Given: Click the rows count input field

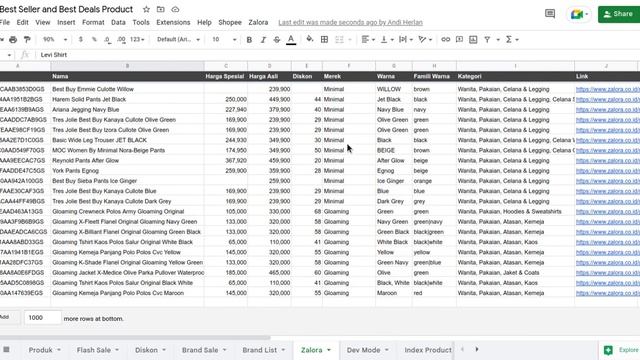Looking at the screenshot, I should pos(42,318).
